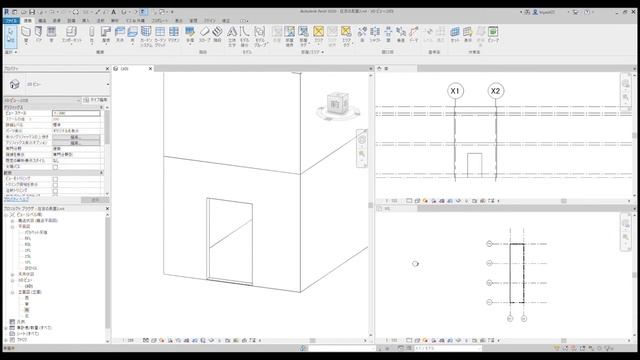Collapse the Graphics section in Properties
The image size is (640, 360).
coord(102,107)
